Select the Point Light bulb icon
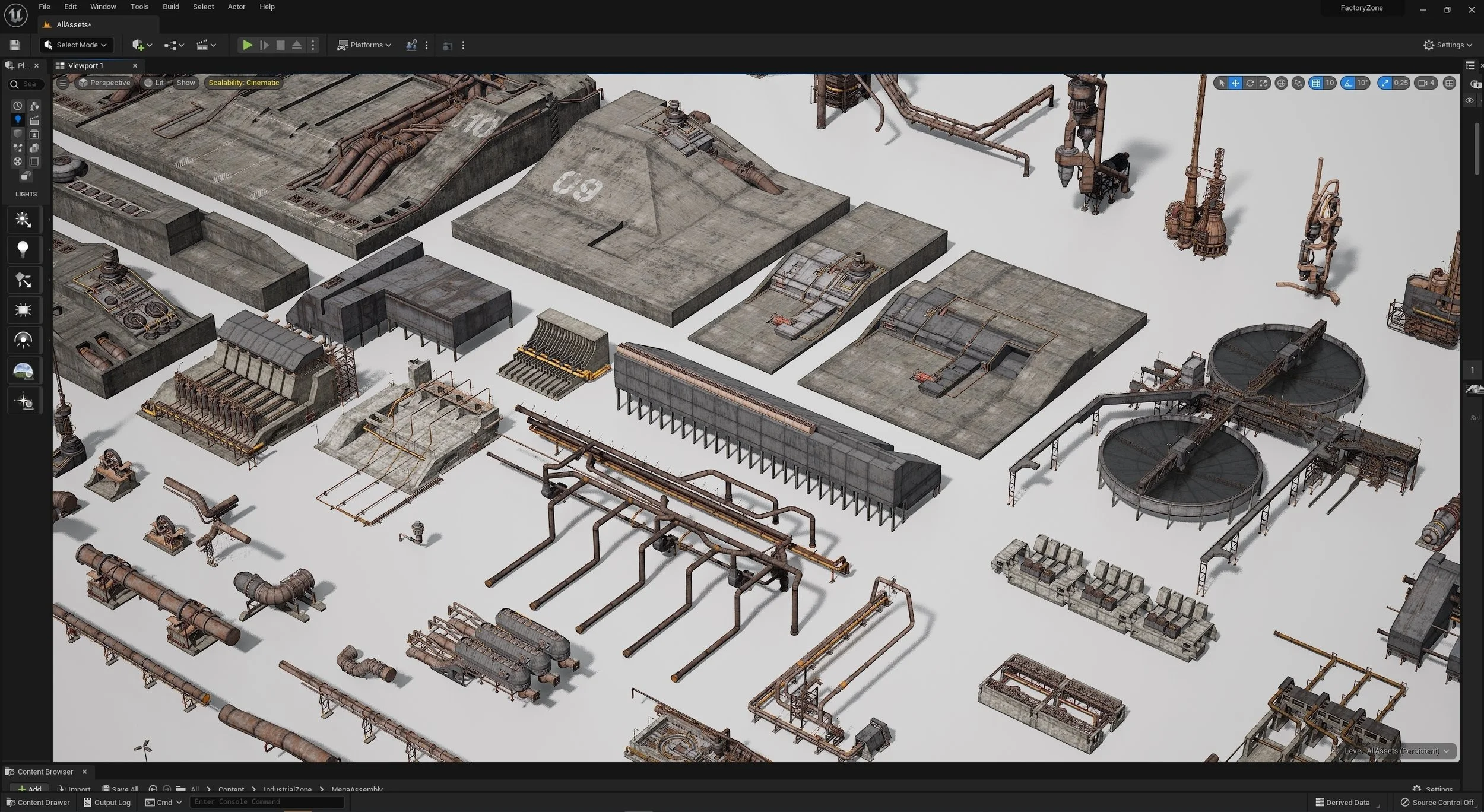The width and height of the screenshot is (1484, 812). 23,250
